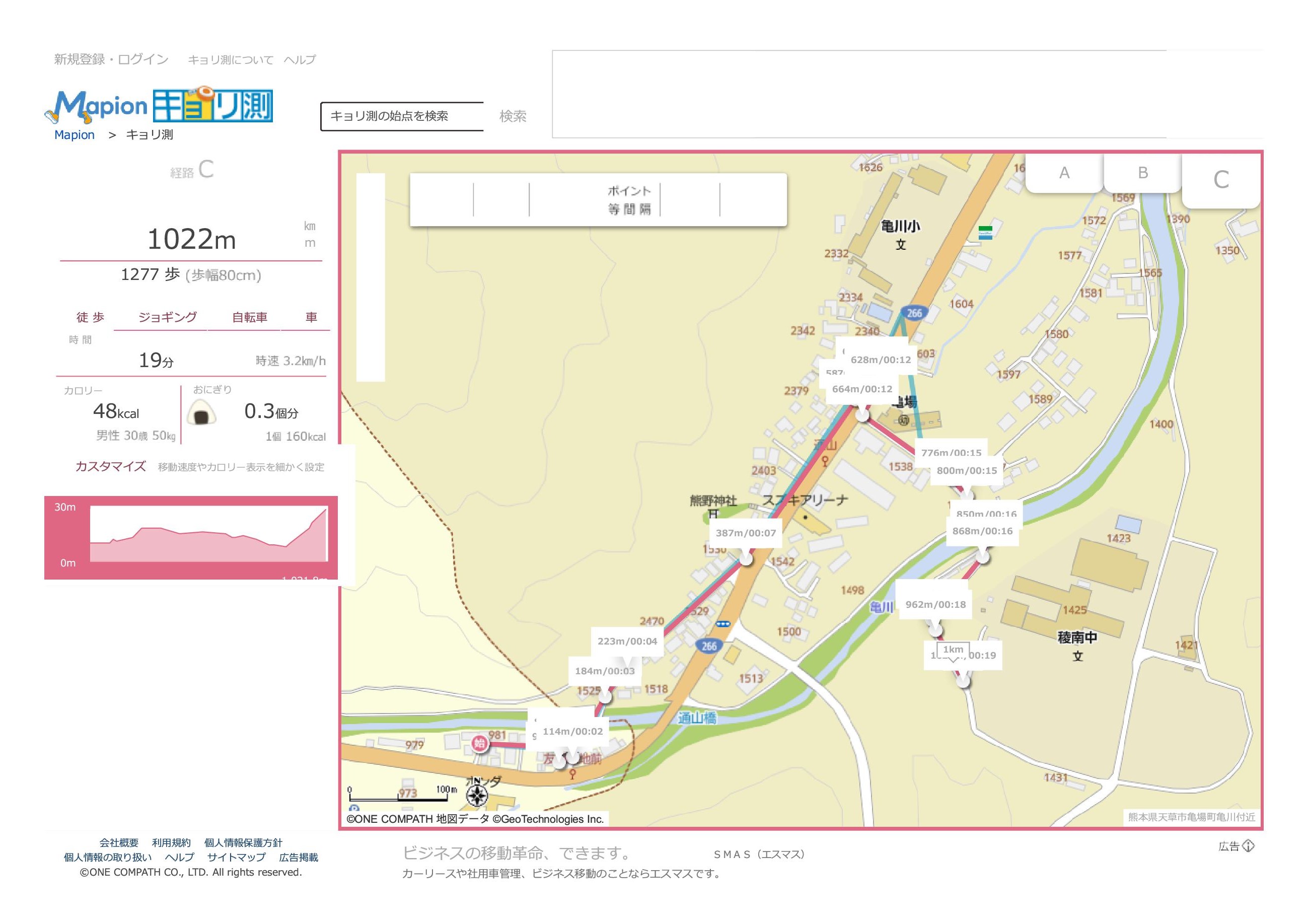Screen dimensions: 1307x924
Task: Toggle distance unit to km
Action: pyautogui.click(x=310, y=226)
